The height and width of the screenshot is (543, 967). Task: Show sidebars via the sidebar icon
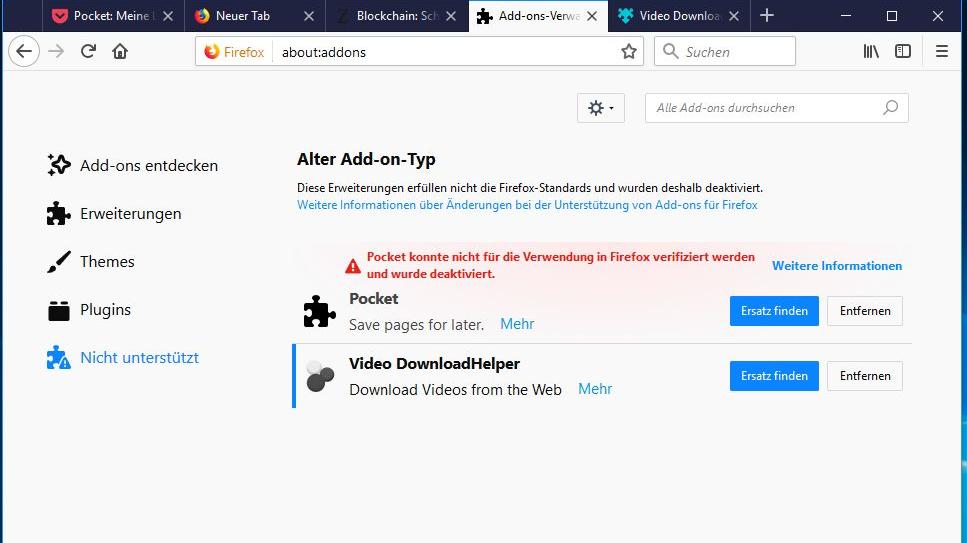pos(903,51)
